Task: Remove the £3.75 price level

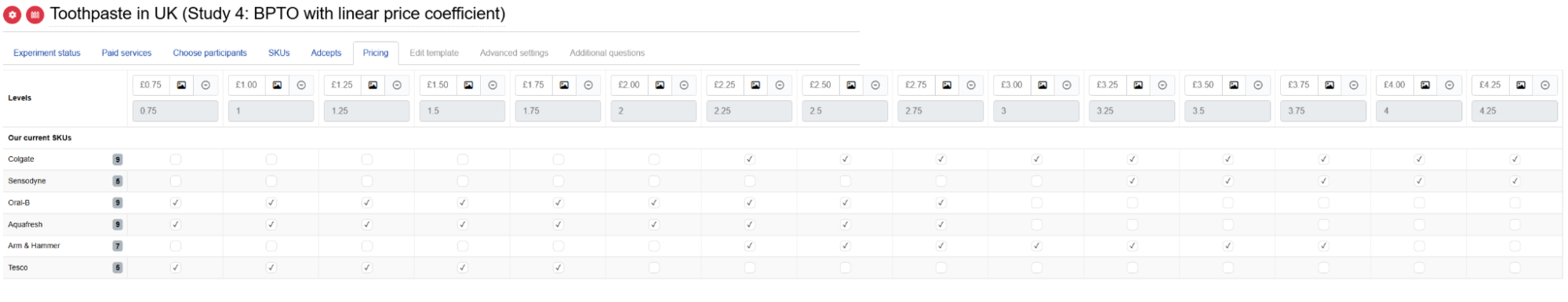Action: [1354, 86]
